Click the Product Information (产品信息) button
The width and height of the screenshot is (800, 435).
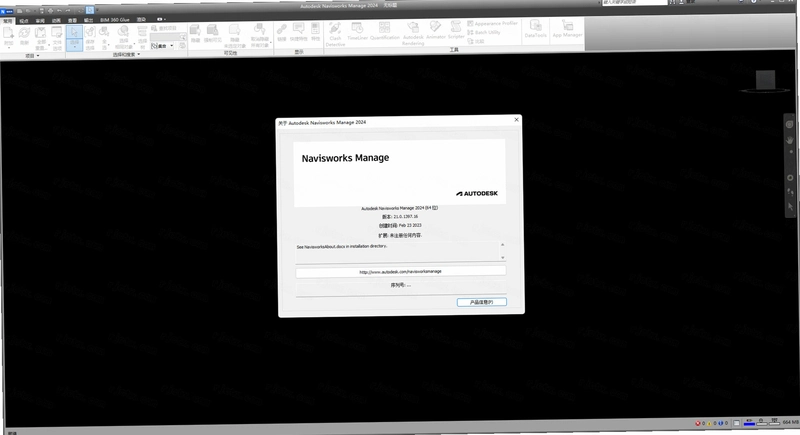[x=482, y=302]
